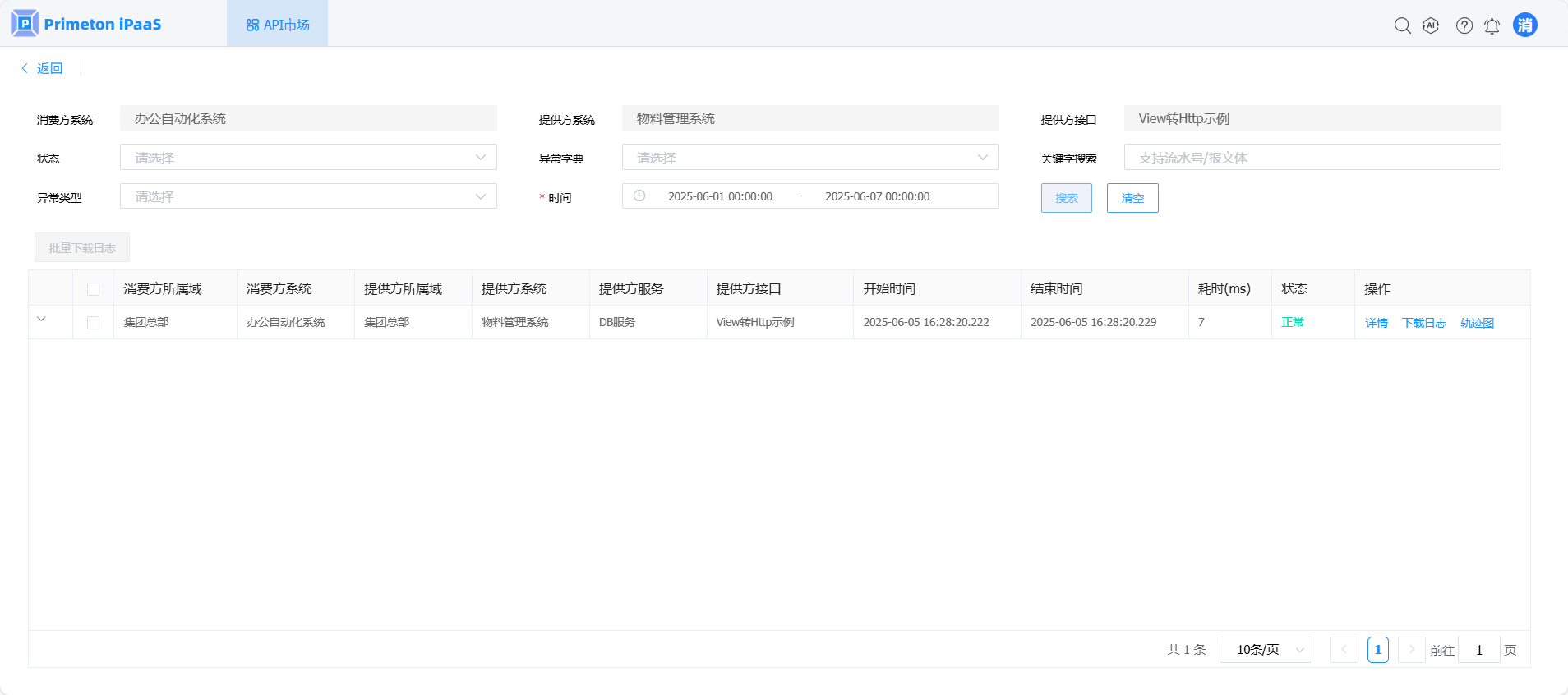Open the 异常字典 dropdown
Image resolution: width=1568 pixels, height=695 pixels.
click(x=809, y=158)
